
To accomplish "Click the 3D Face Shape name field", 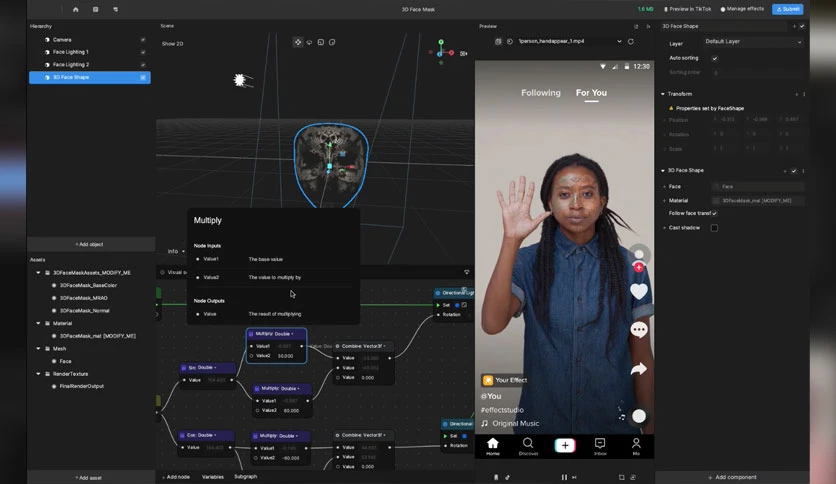I will coord(723,26).
